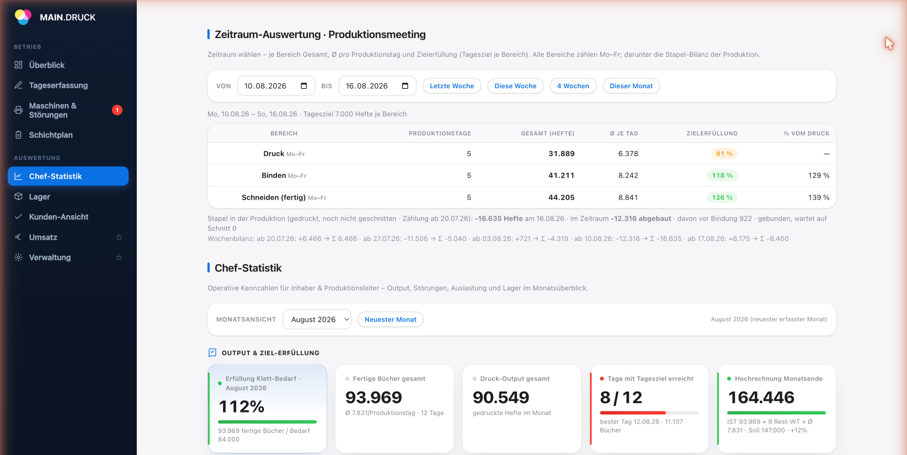Click 129 % in the Binden row
This screenshot has height=455, width=907.
tap(818, 175)
